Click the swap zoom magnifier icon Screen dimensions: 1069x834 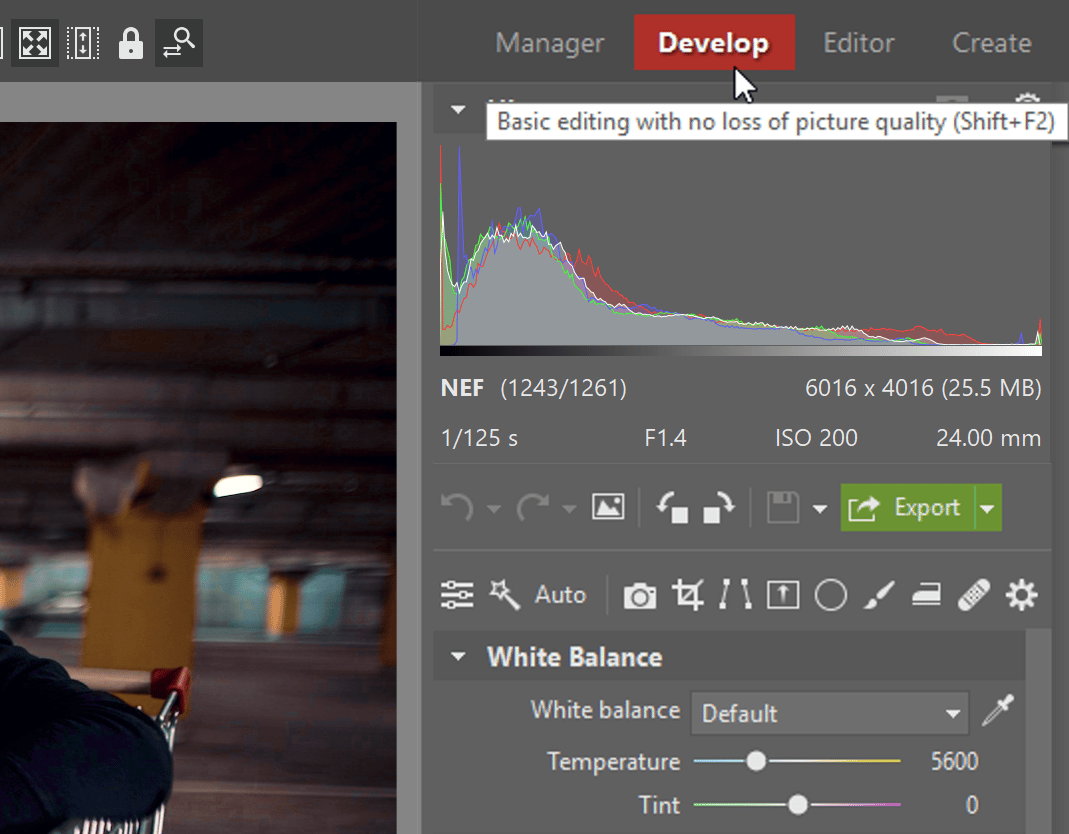click(179, 42)
